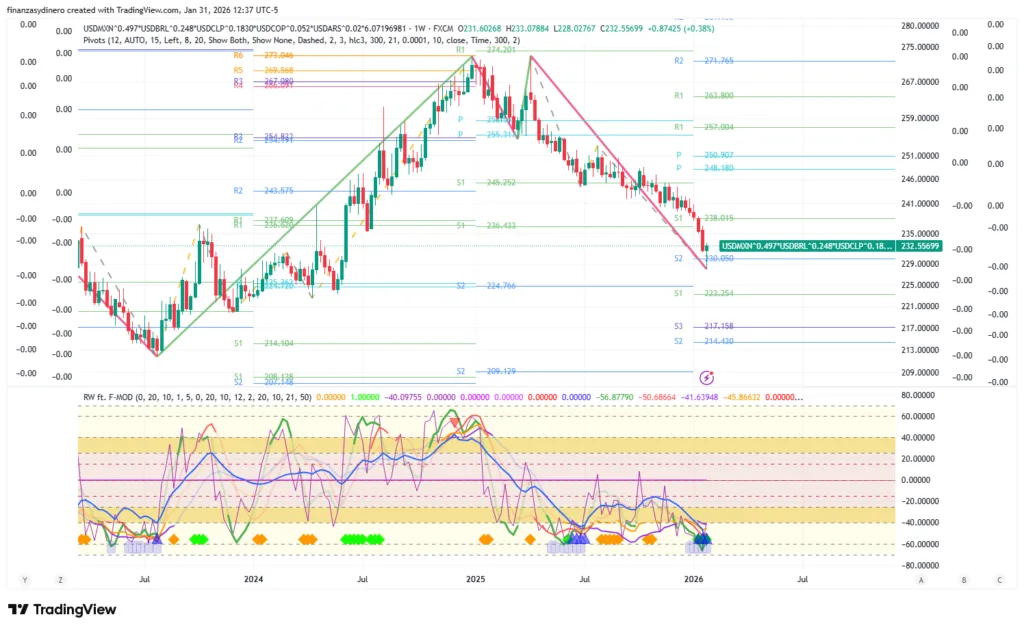Click the A scale letter marker
This screenshot has width=1024, height=630.
(921, 580)
